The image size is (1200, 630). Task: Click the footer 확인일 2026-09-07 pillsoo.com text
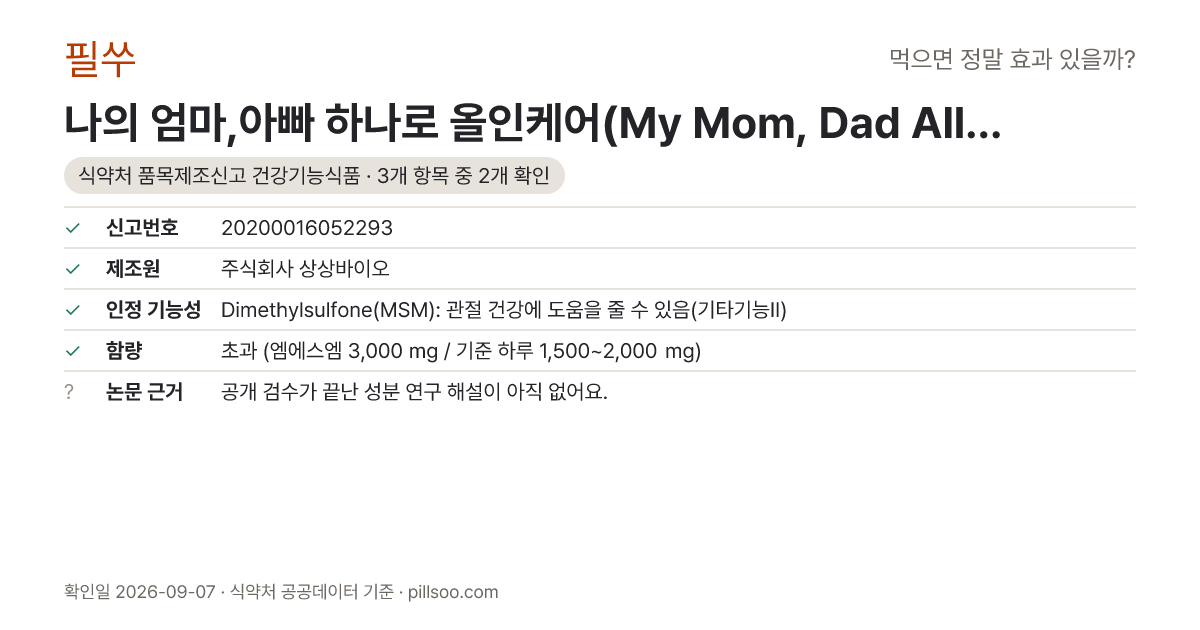(281, 592)
